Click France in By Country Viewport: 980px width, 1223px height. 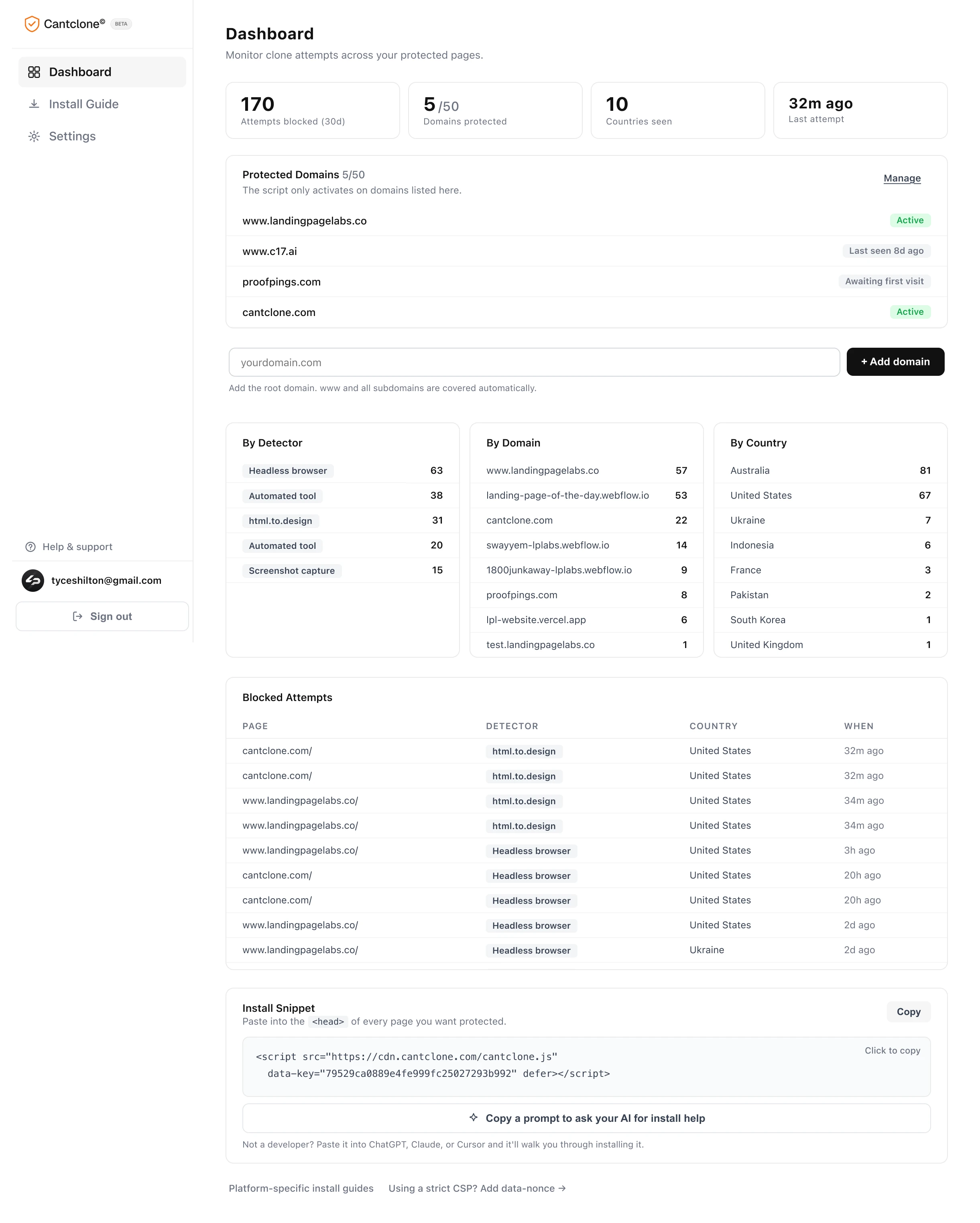[746, 570]
